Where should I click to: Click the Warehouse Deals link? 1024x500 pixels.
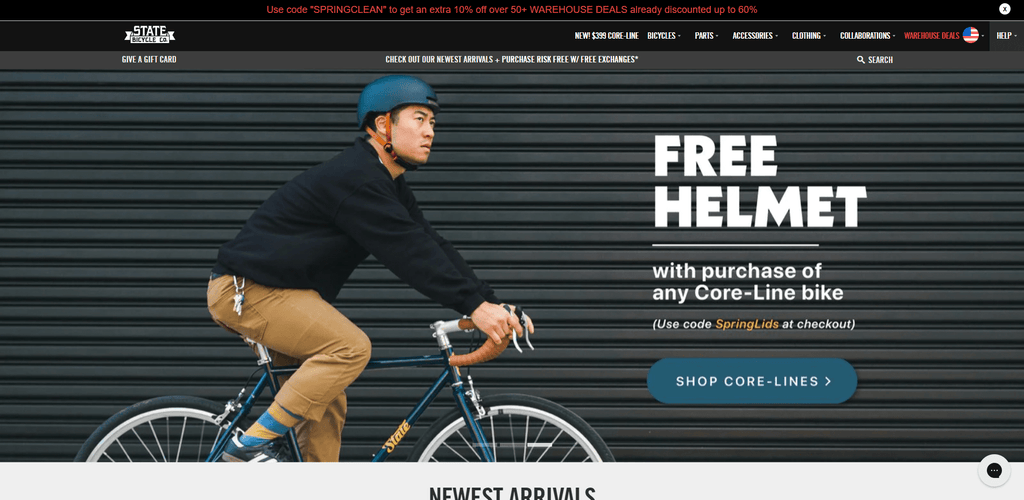[x=931, y=36]
